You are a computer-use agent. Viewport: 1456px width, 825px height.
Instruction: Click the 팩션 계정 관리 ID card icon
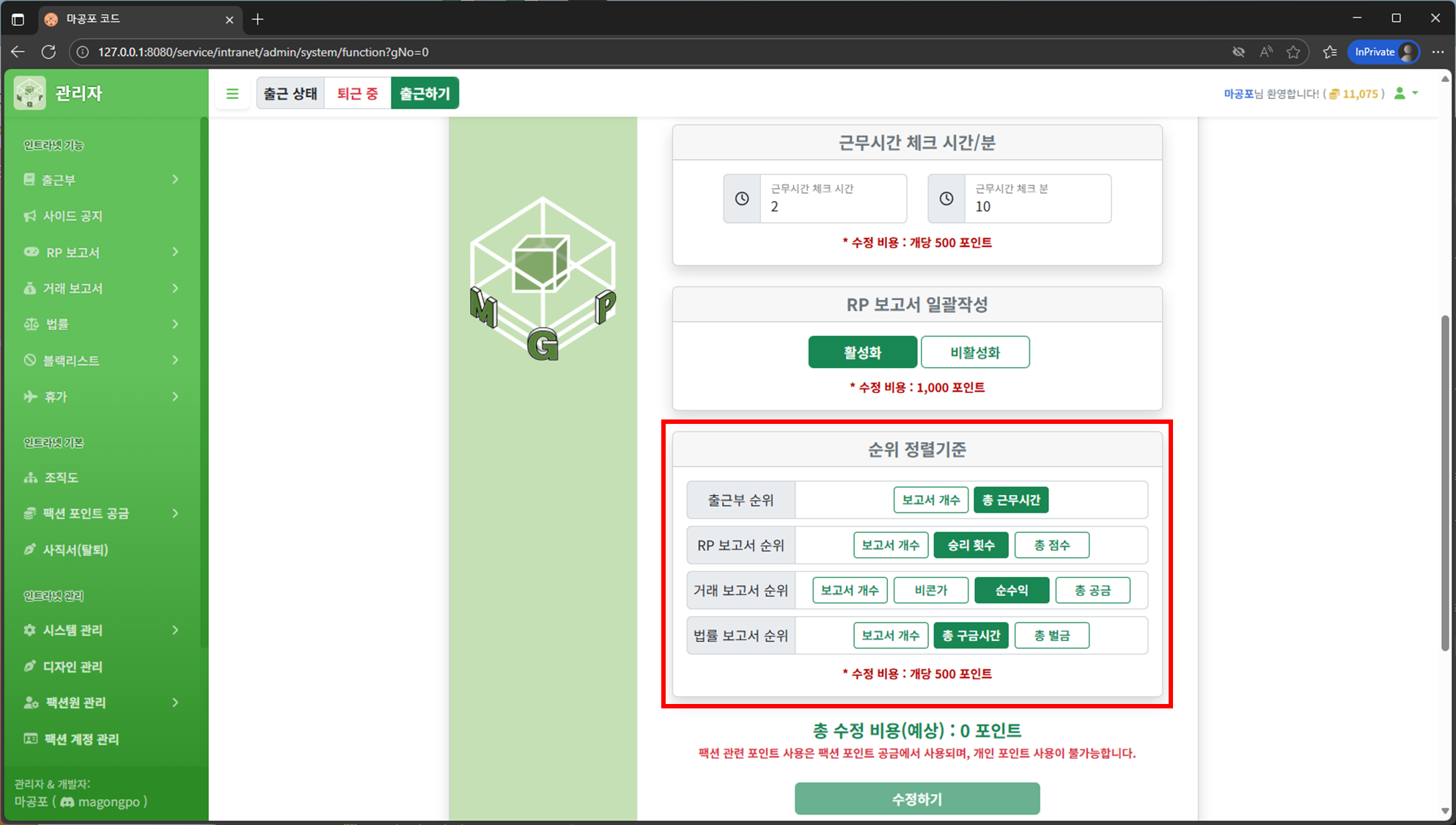(31, 738)
